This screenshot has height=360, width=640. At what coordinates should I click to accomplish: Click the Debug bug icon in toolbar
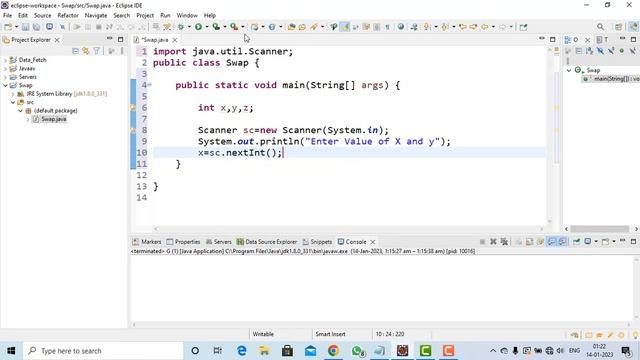181,27
